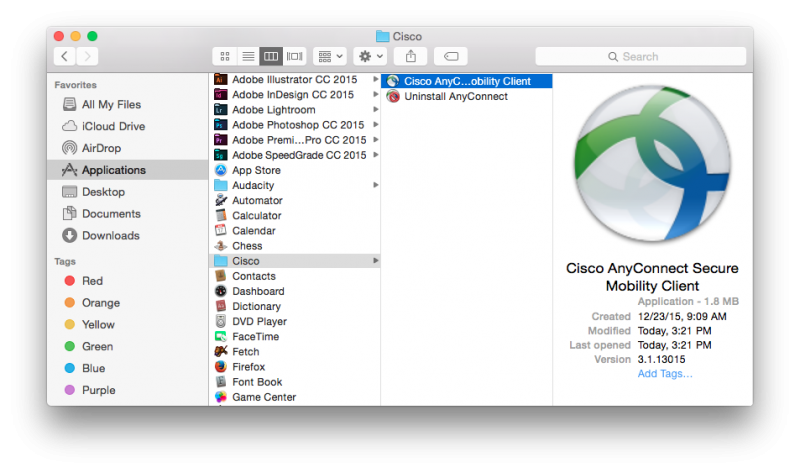Click the Dashboard icon
This screenshot has width=800, height=473.
220,291
